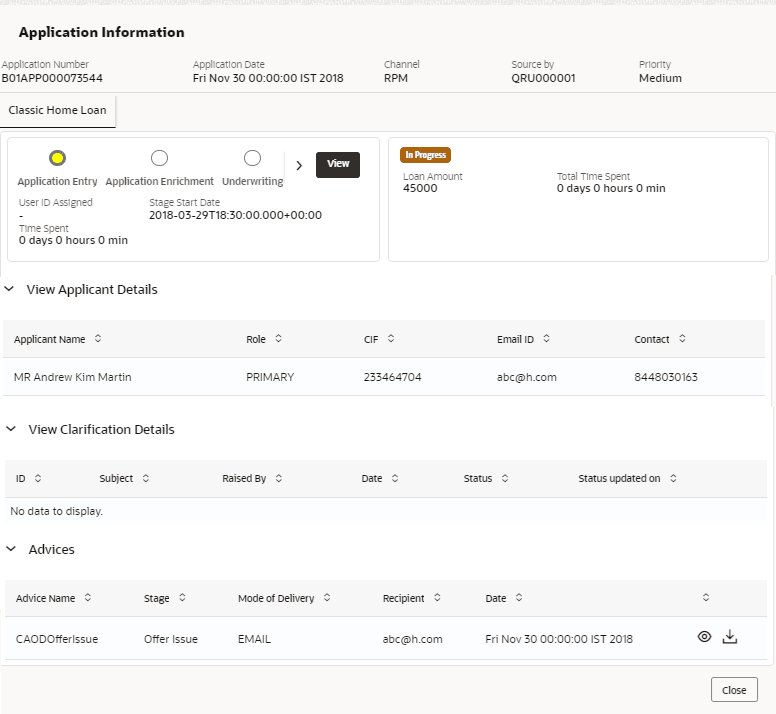
Task: Select the Application Entry stage radio
Action: 58,158
